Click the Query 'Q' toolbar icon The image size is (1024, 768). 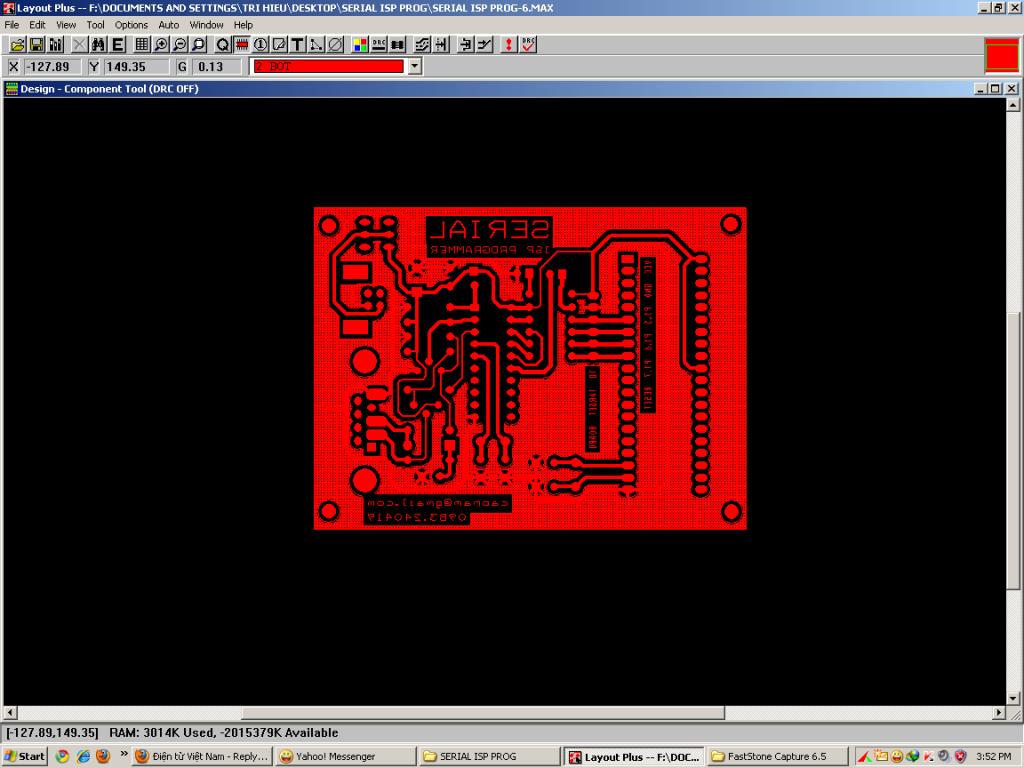click(x=222, y=44)
